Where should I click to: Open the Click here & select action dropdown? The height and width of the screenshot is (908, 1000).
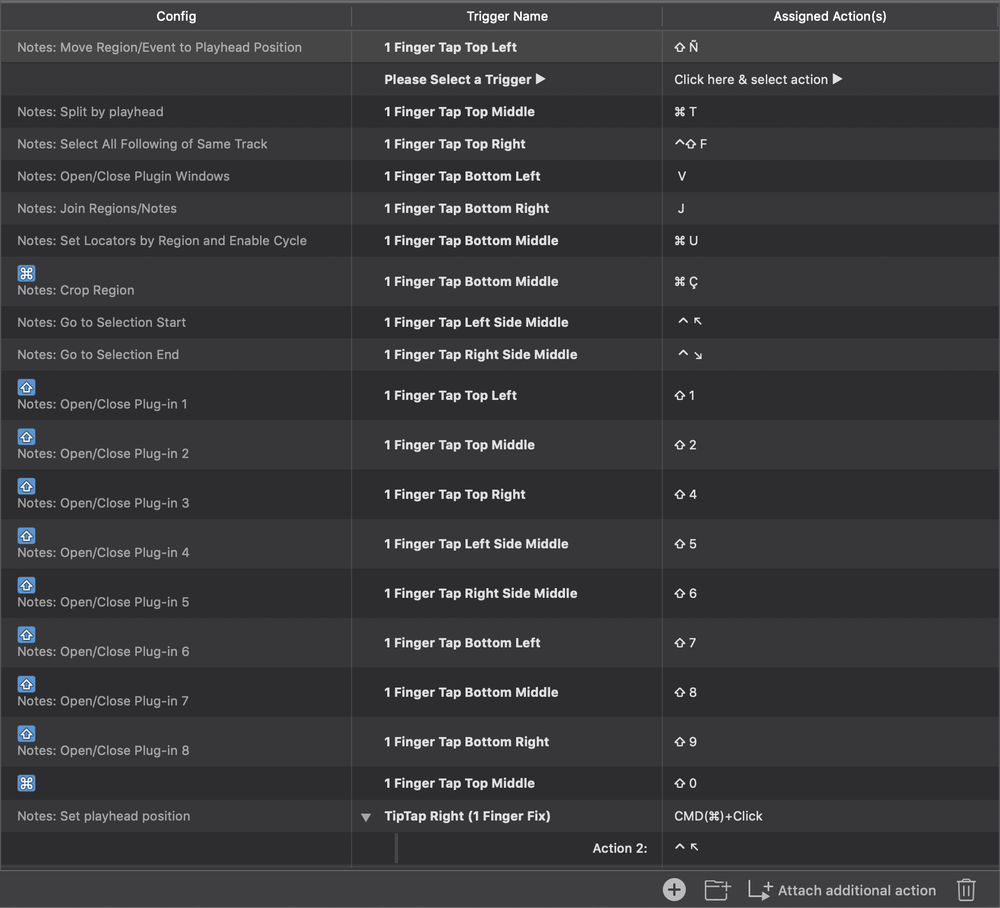tap(758, 79)
